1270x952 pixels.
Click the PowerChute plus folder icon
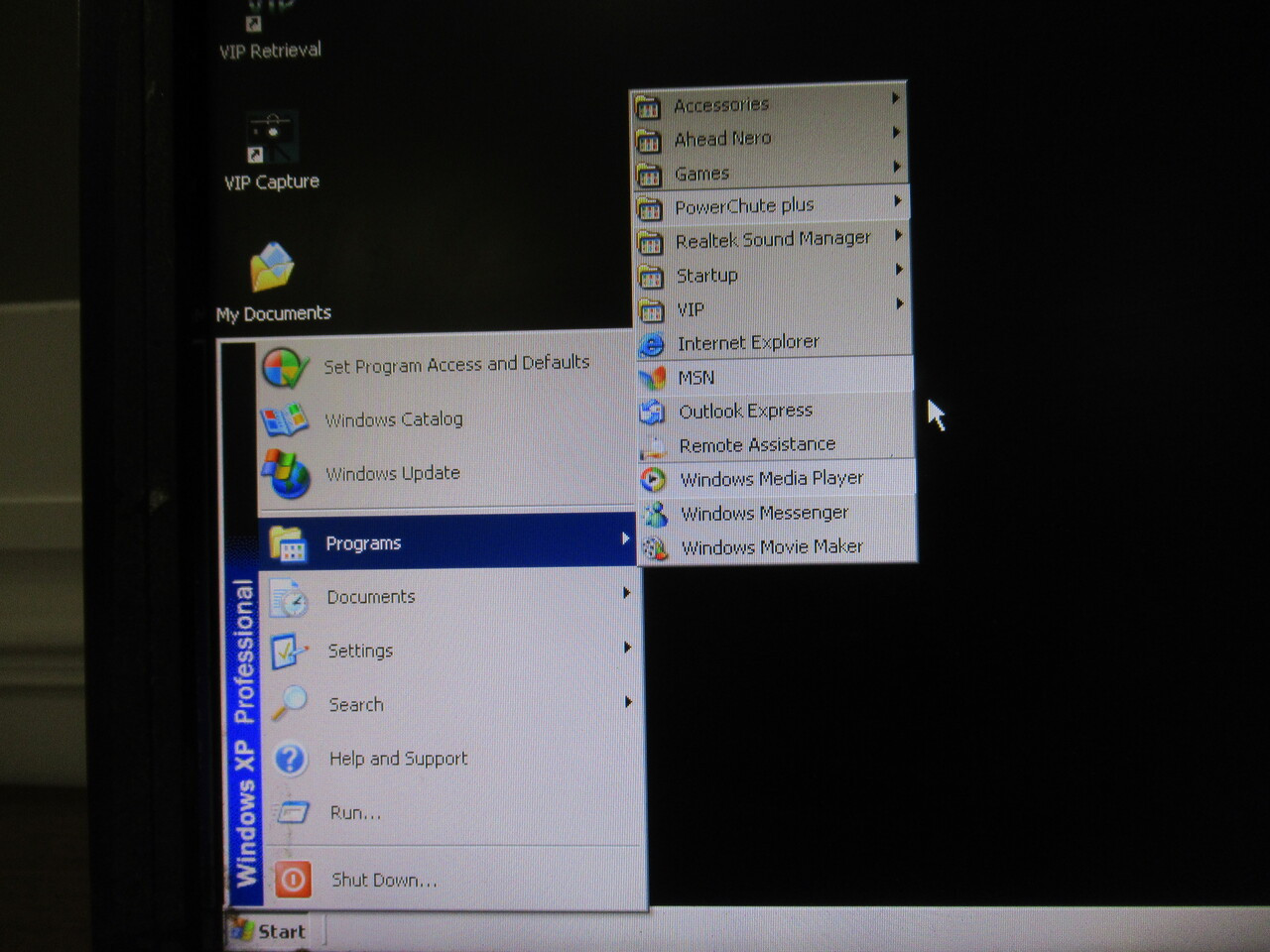pos(650,209)
